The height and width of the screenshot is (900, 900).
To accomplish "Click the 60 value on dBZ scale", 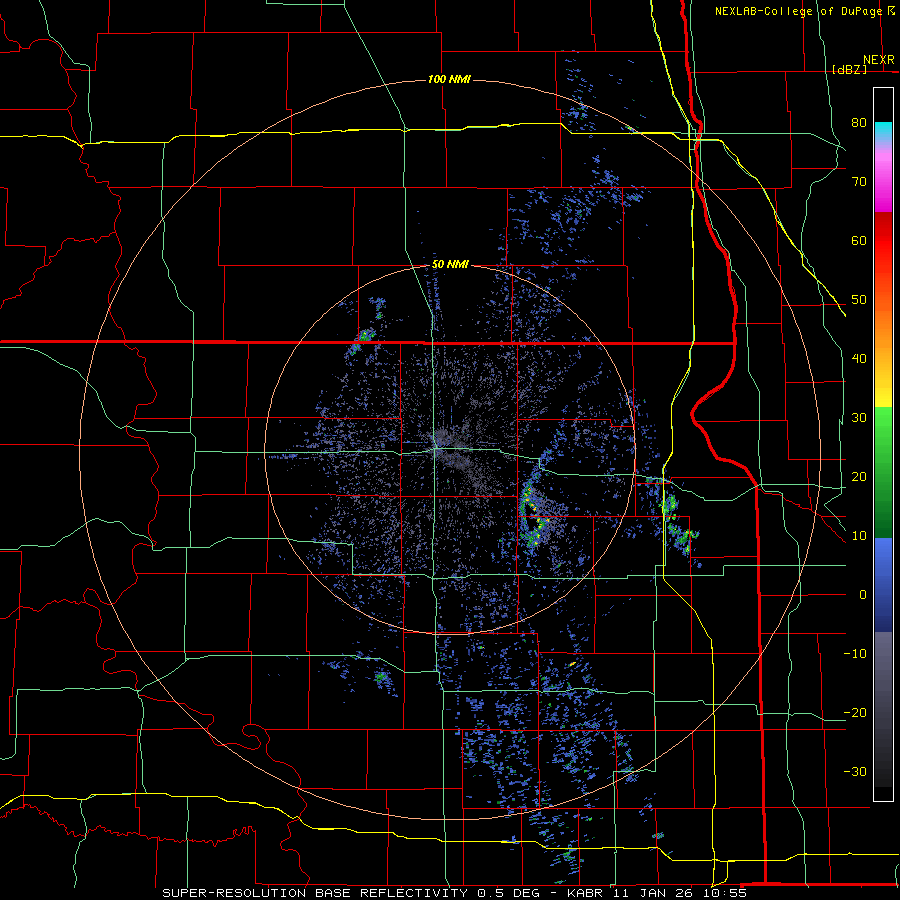I will tap(859, 241).
